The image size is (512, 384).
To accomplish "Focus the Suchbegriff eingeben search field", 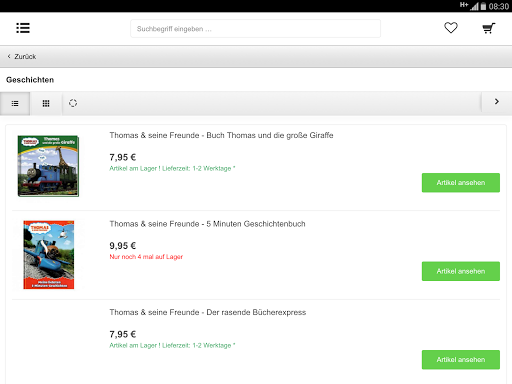I will pyautogui.click(x=255, y=29).
